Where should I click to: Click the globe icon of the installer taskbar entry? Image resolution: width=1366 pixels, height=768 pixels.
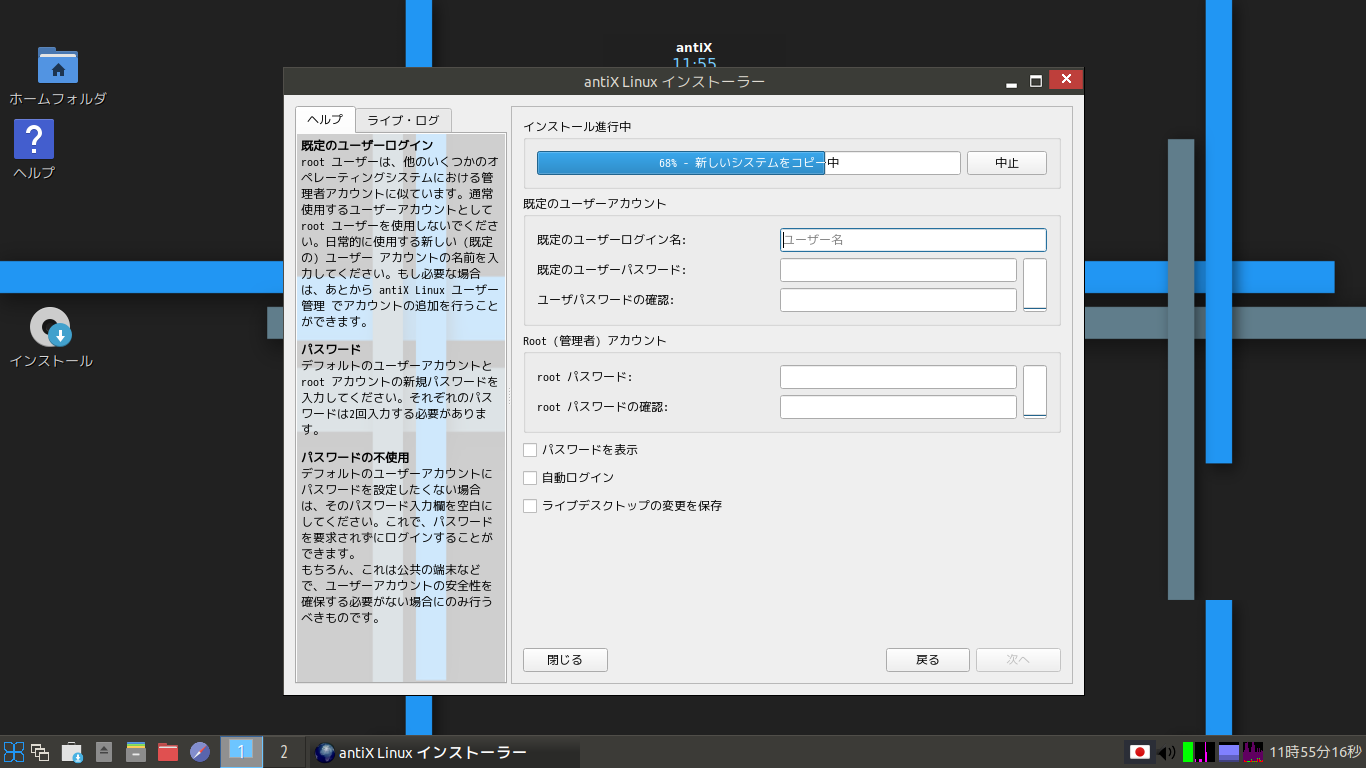click(324, 752)
